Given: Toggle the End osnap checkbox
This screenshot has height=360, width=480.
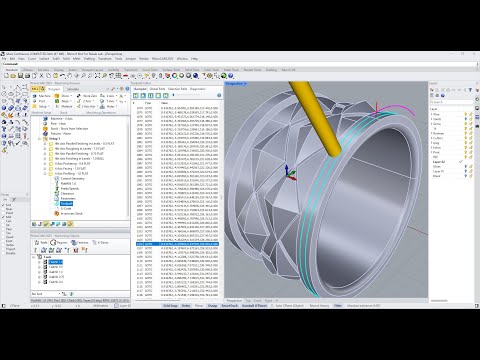Looking at the screenshot, I should pos(3,205).
